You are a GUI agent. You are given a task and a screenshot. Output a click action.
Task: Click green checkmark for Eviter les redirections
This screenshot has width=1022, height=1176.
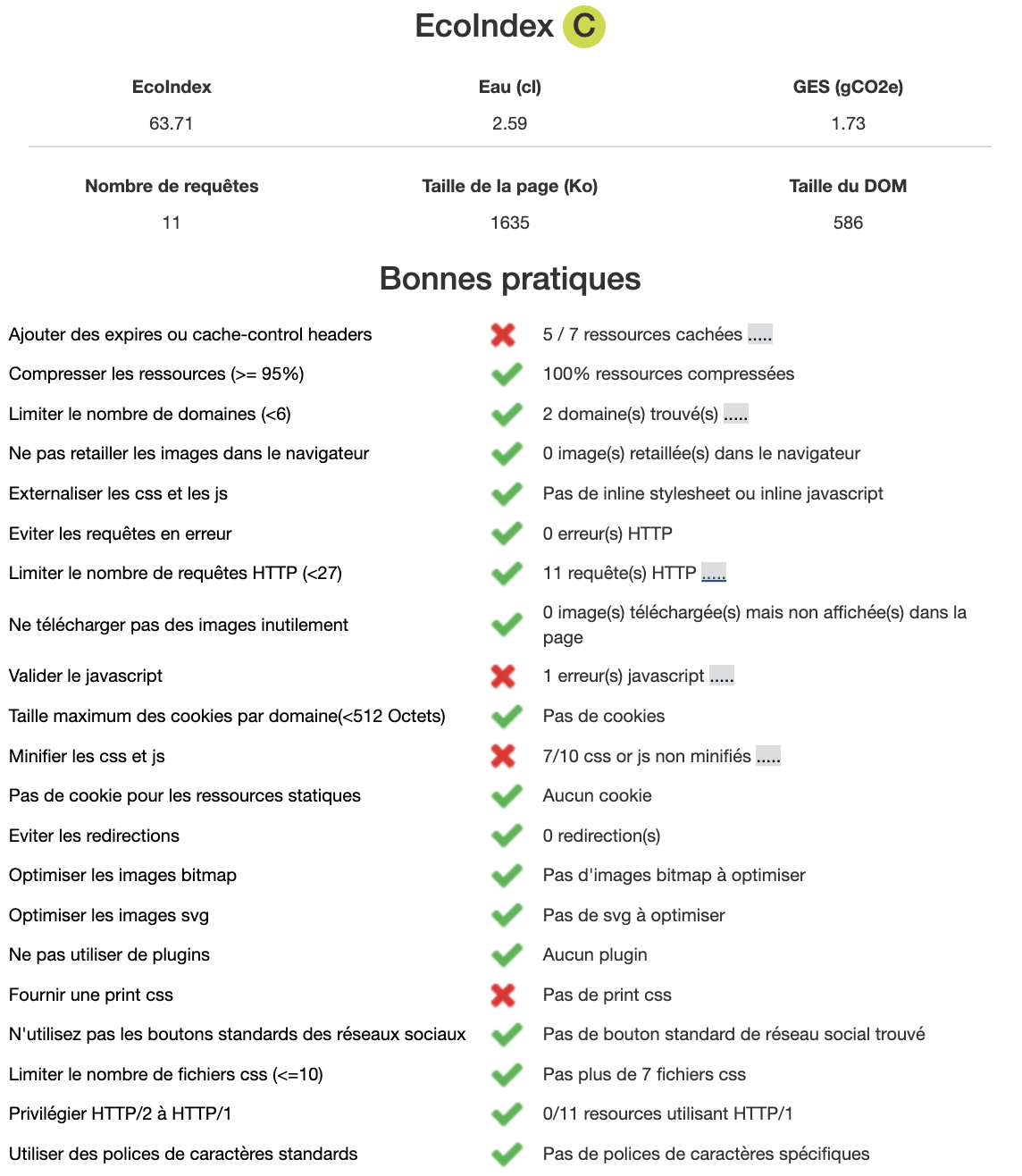click(x=507, y=836)
